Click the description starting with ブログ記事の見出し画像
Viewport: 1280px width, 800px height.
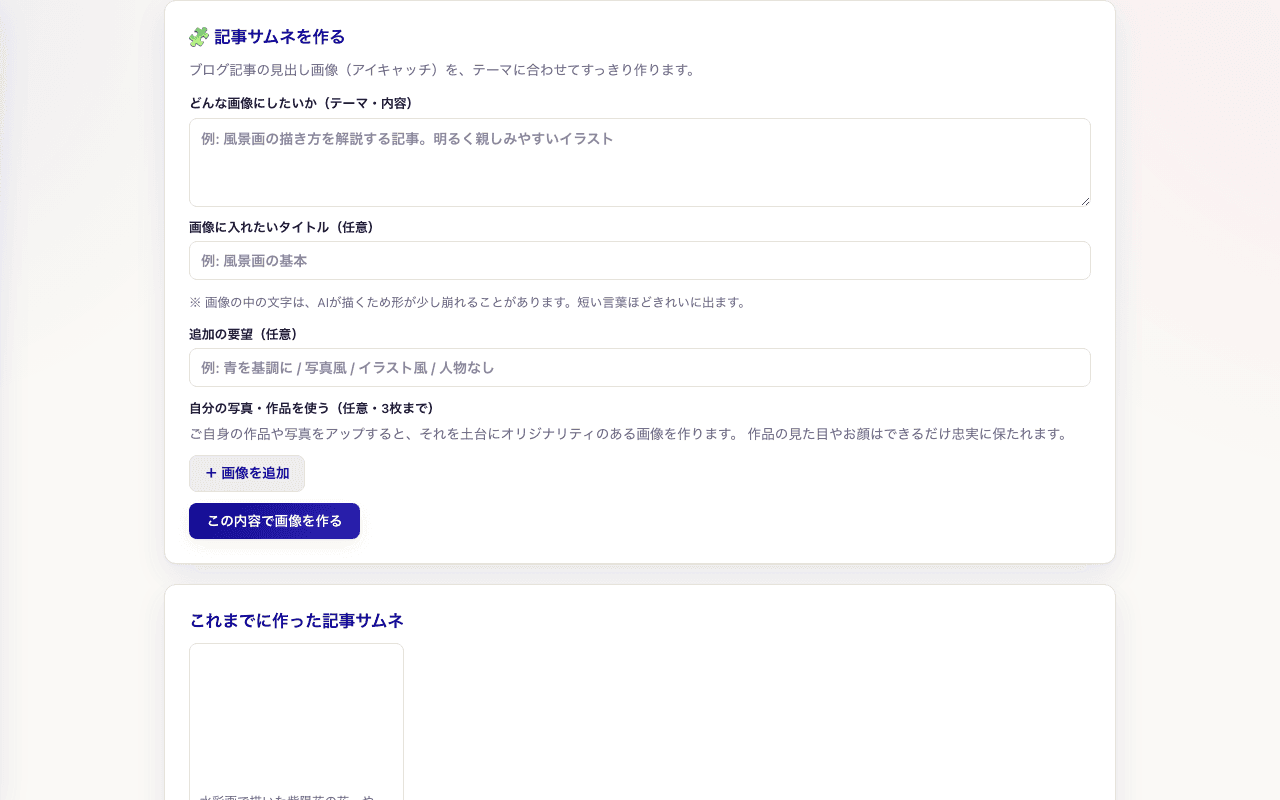point(442,70)
